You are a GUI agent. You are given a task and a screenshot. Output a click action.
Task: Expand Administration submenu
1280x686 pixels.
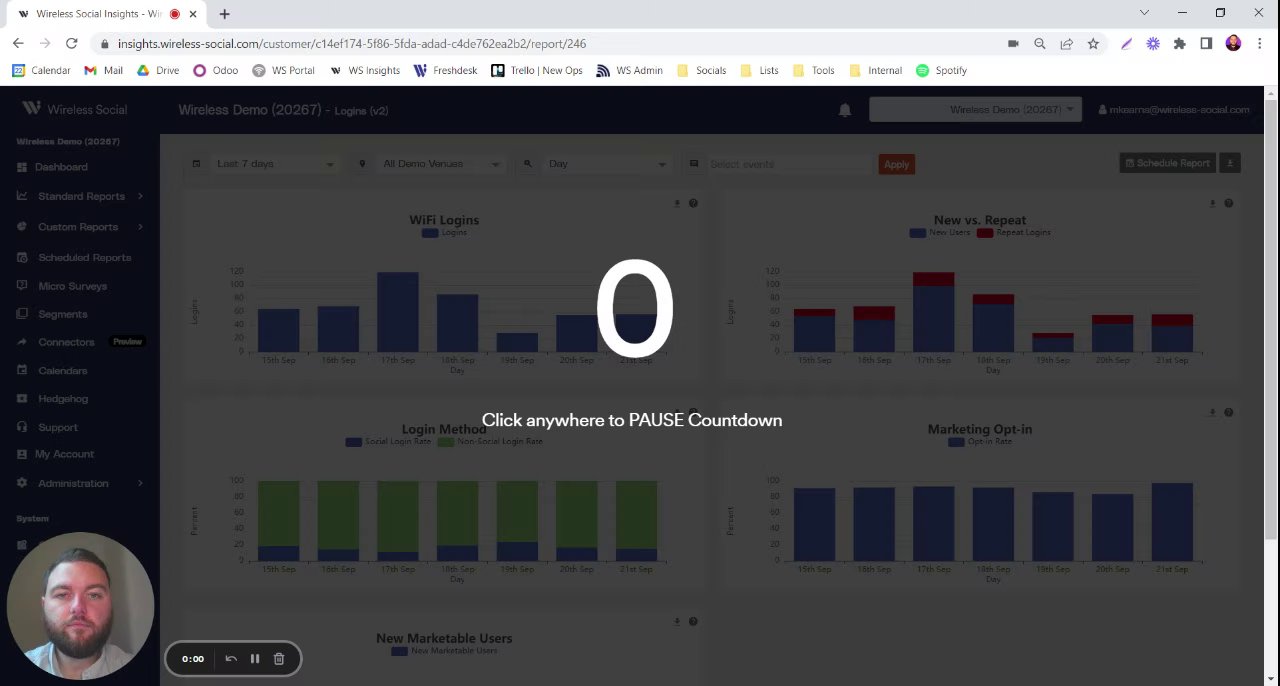(140, 483)
